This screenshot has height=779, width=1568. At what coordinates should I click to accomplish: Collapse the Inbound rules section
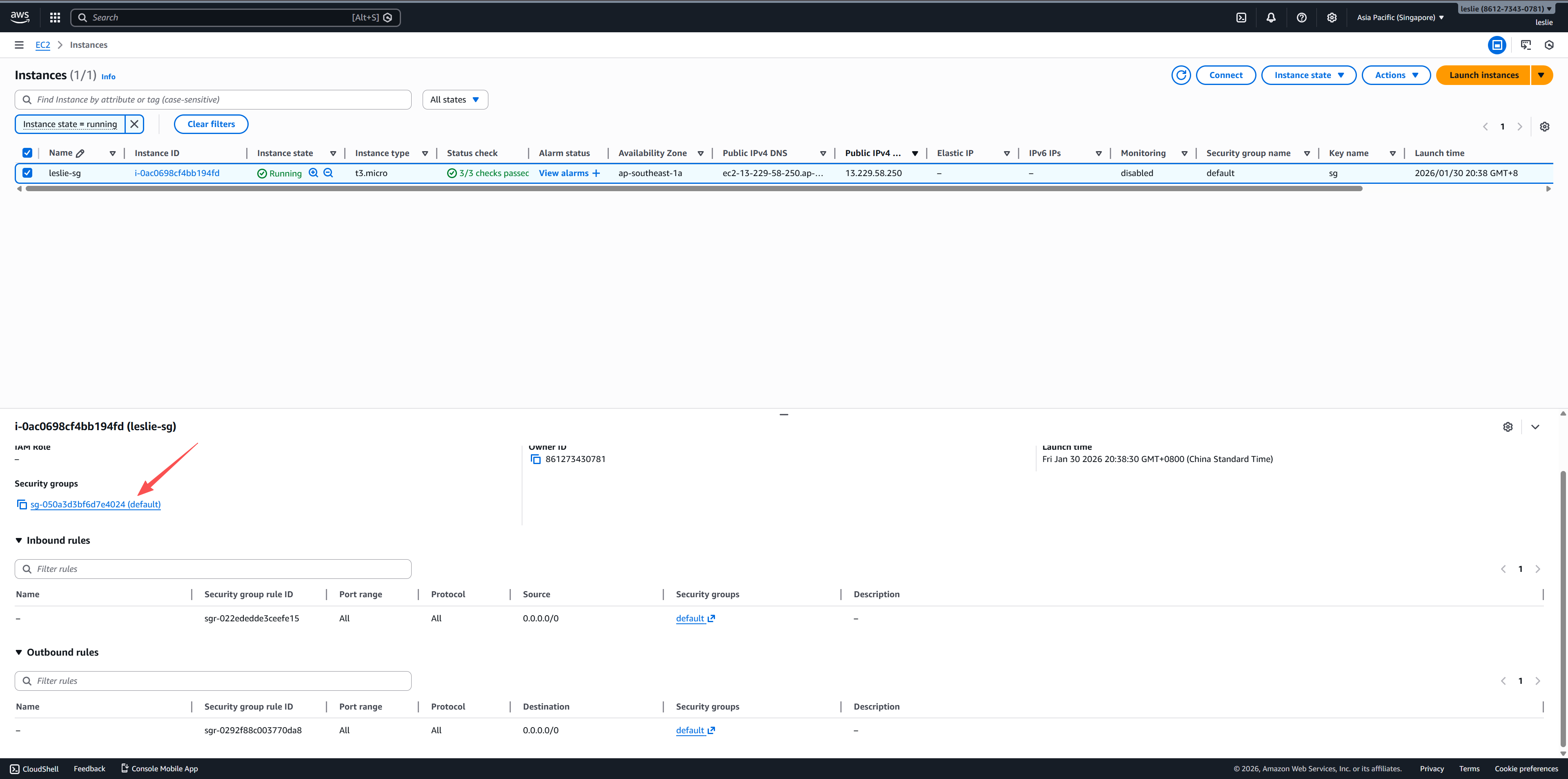tap(19, 540)
